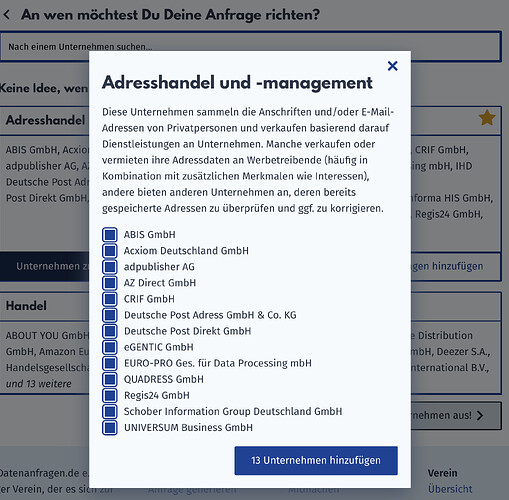Click chevron arrow on 'nehmen aus!' button
The height and width of the screenshot is (500, 509).
[x=480, y=415]
